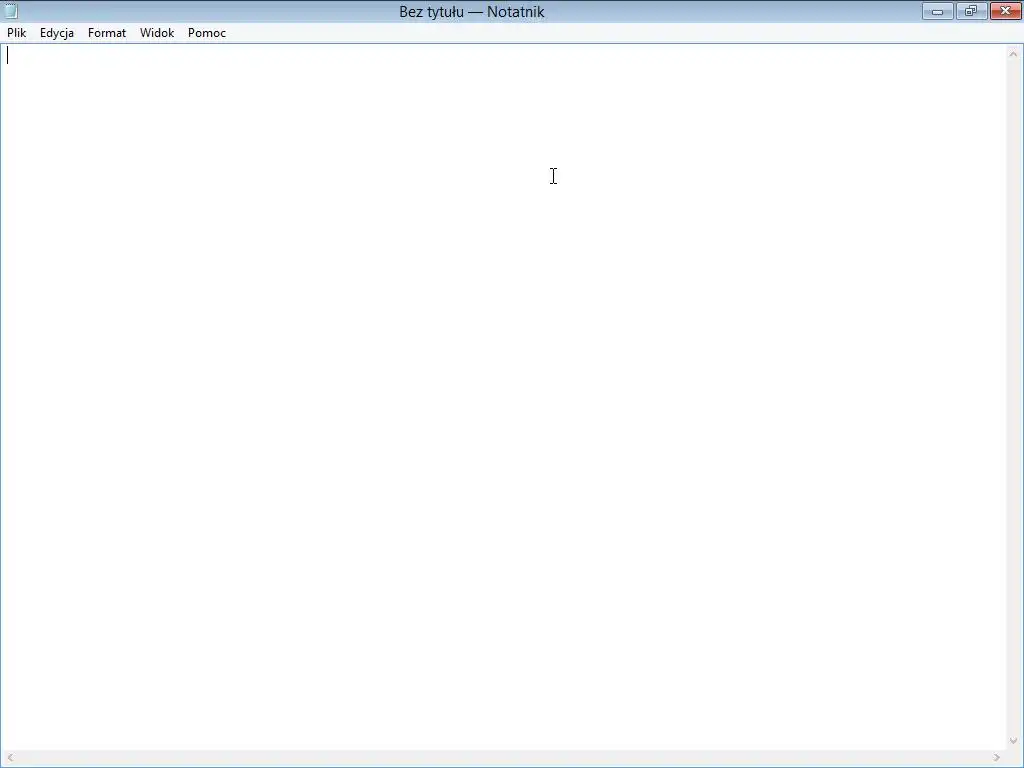Restore down the Notatnik window

coord(972,11)
